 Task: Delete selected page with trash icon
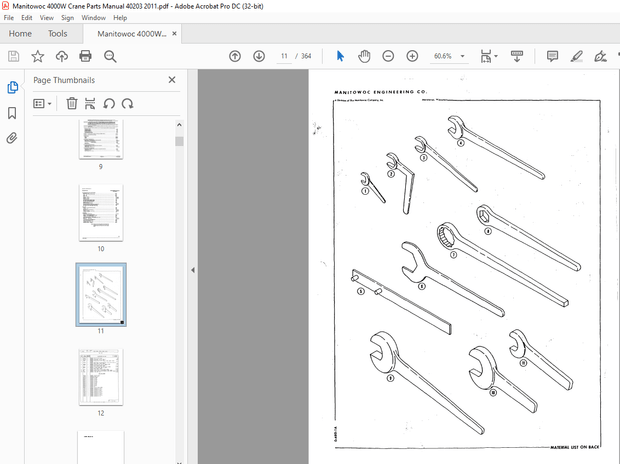pos(72,104)
